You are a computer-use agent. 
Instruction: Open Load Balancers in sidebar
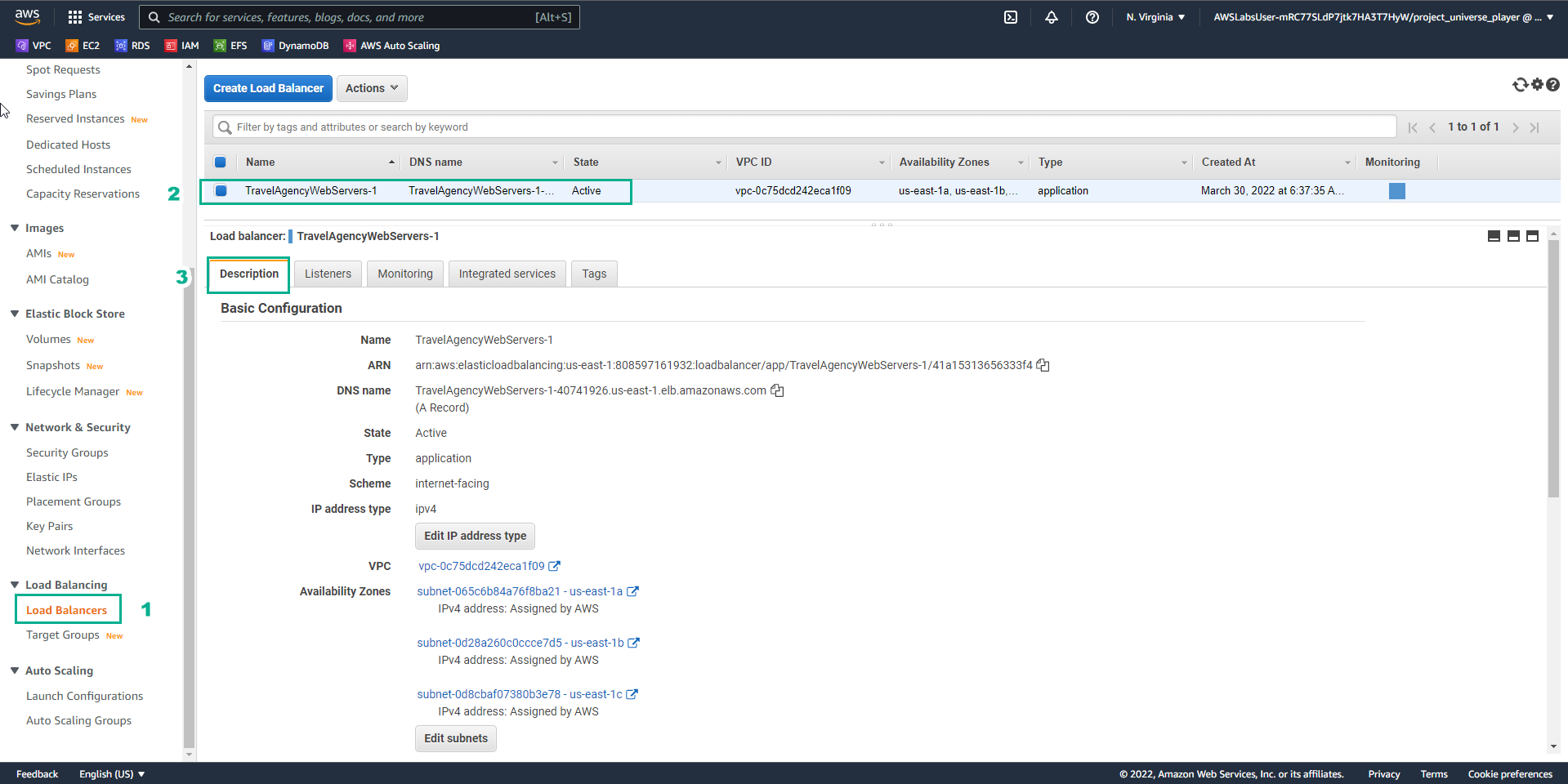pyautogui.click(x=66, y=610)
